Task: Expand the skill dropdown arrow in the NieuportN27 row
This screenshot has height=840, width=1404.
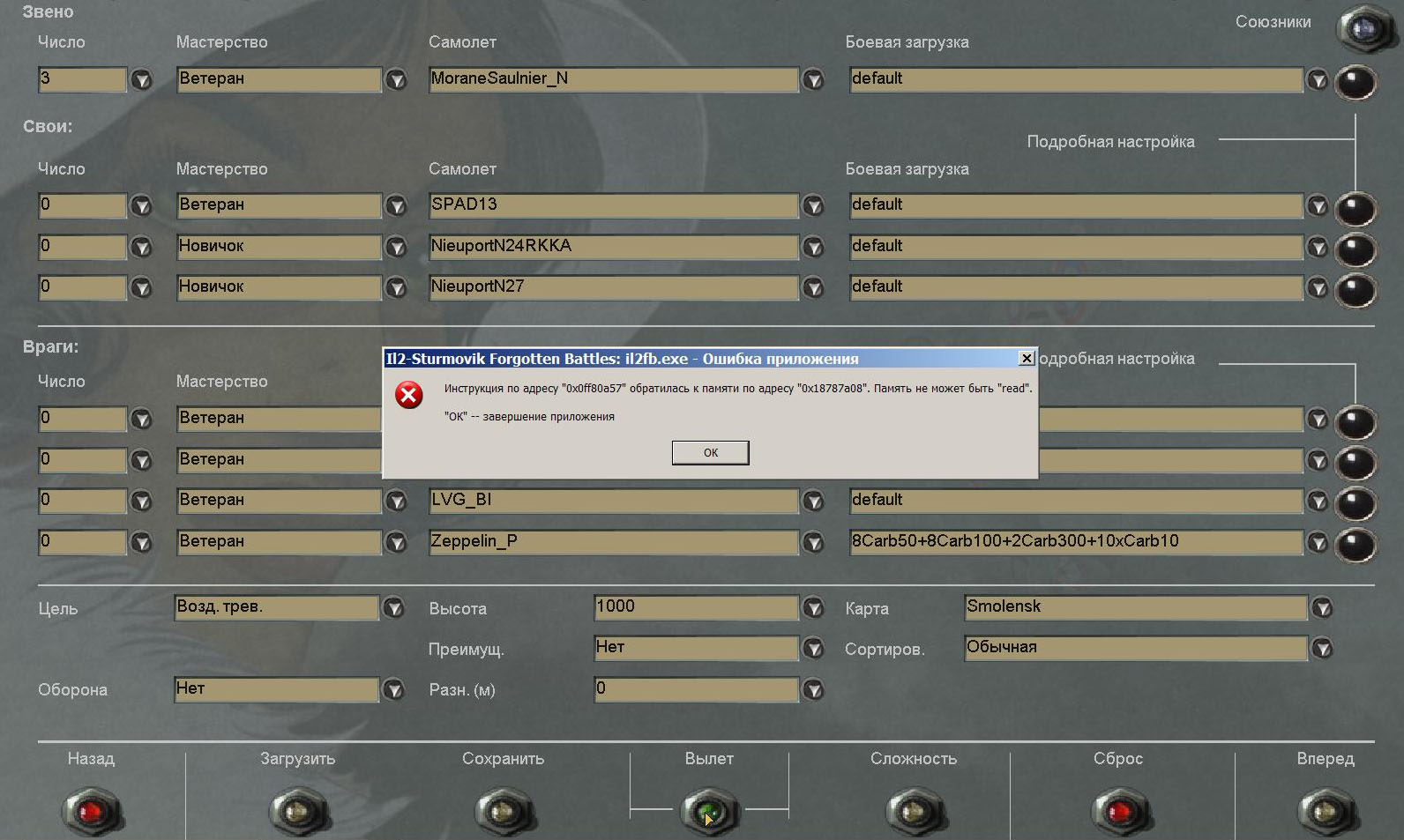Action: 397,288
